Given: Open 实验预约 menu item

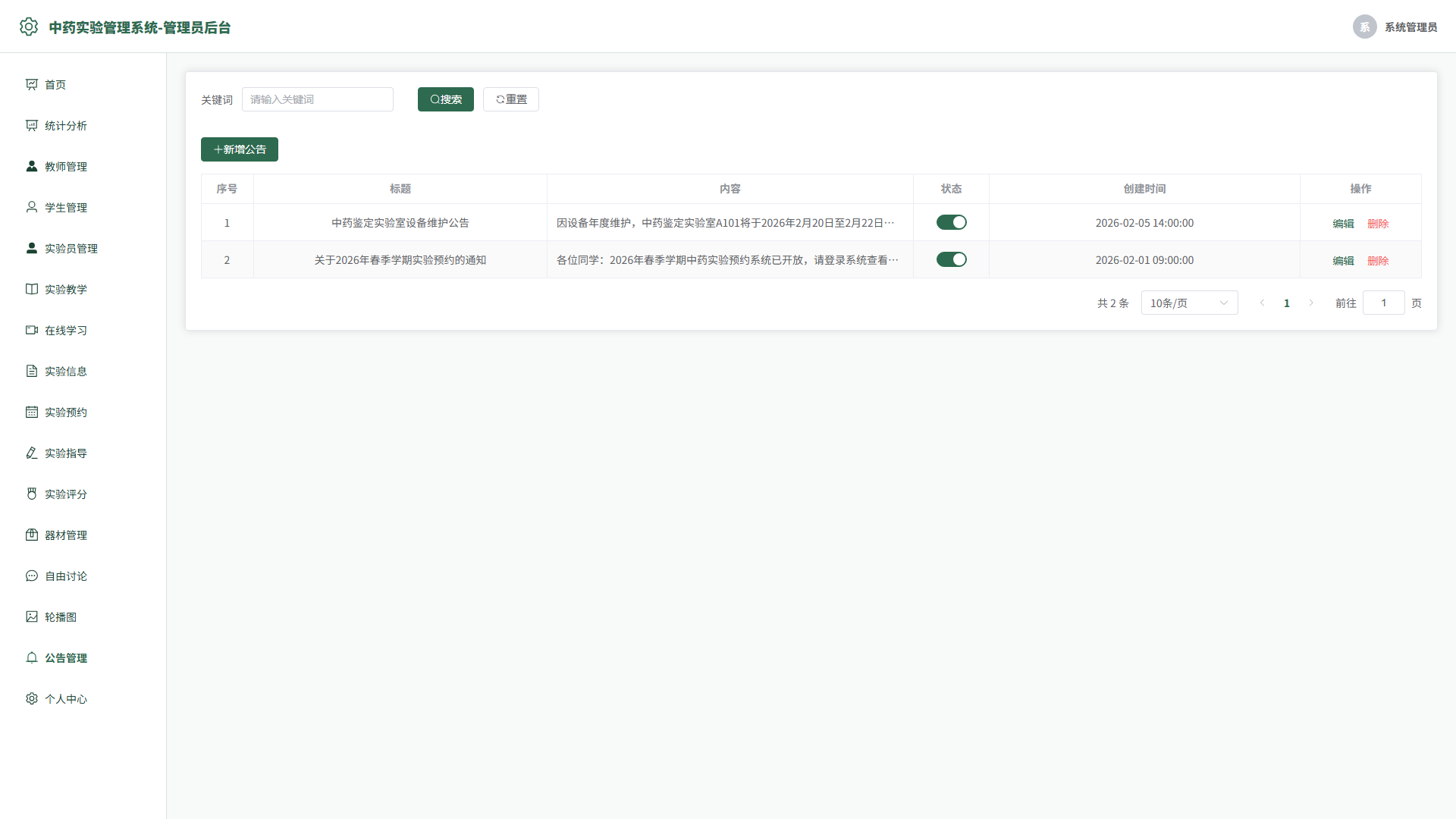Looking at the screenshot, I should 83,412.
